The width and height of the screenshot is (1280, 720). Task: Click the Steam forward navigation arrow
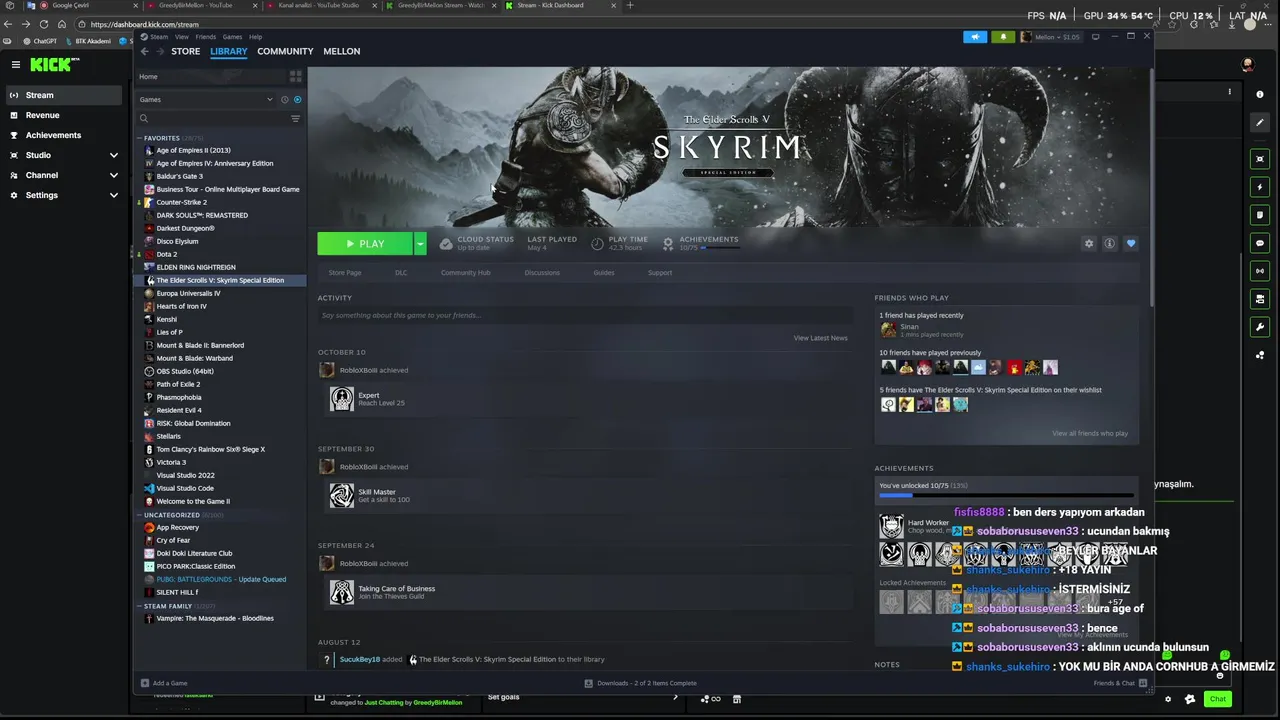coord(160,51)
